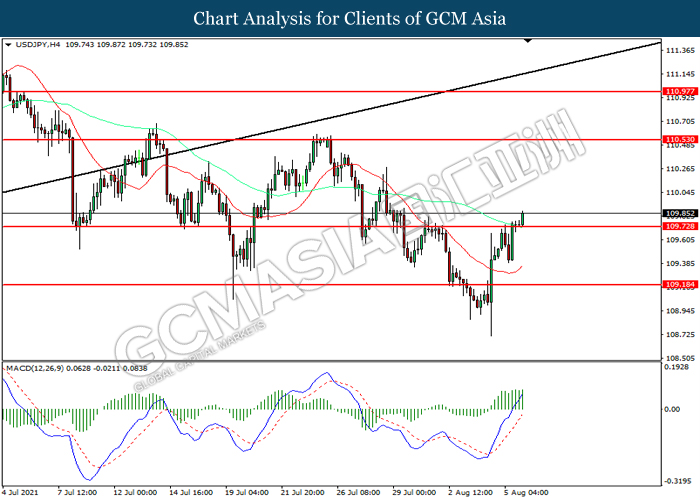Image resolution: width=700 pixels, height=500 pixels.
Task: Click the 2 Aug 12:00 time label
Action: [471, 492]
